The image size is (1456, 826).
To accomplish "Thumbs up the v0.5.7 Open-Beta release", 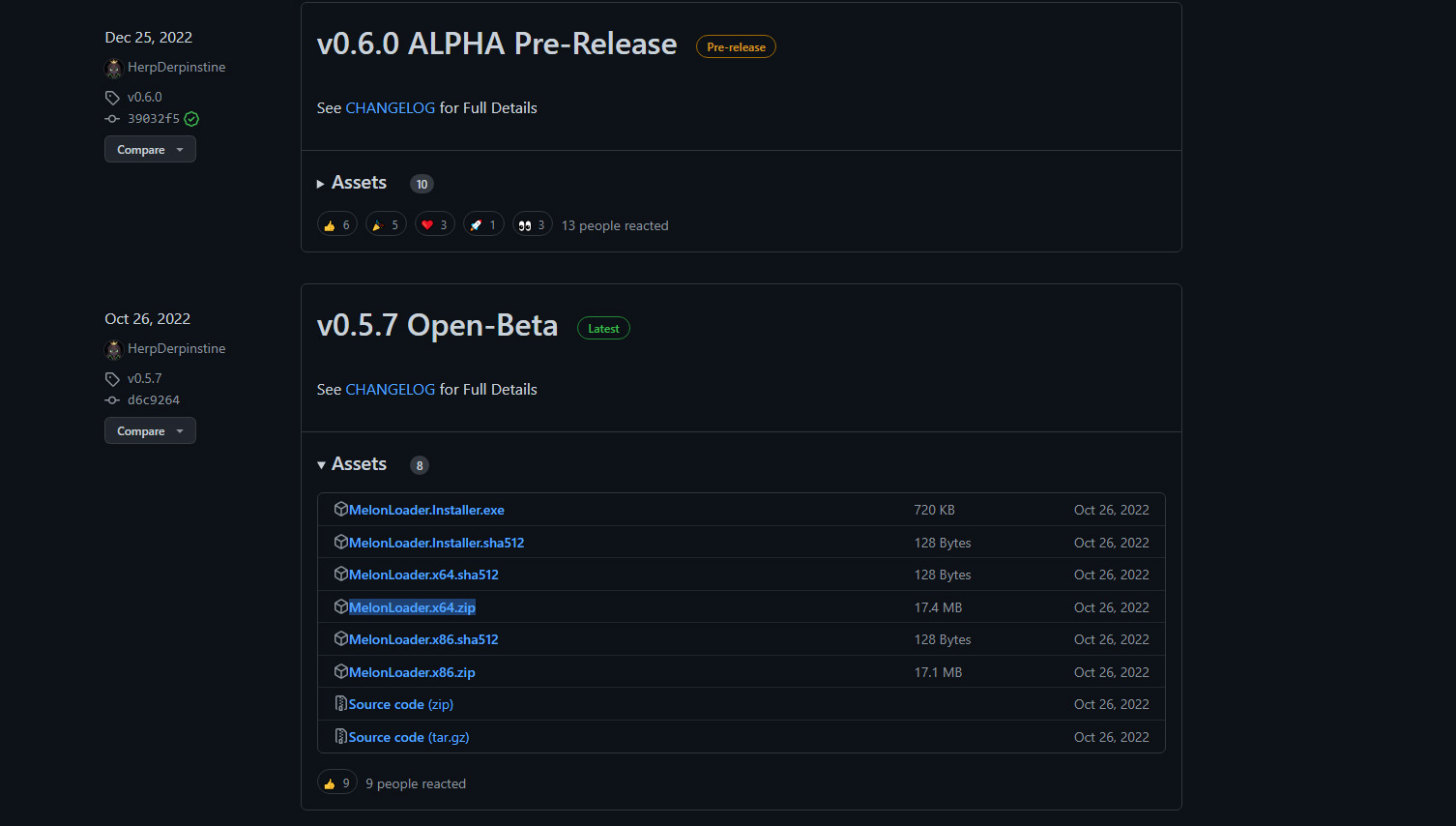I will (x=336, y=783).
